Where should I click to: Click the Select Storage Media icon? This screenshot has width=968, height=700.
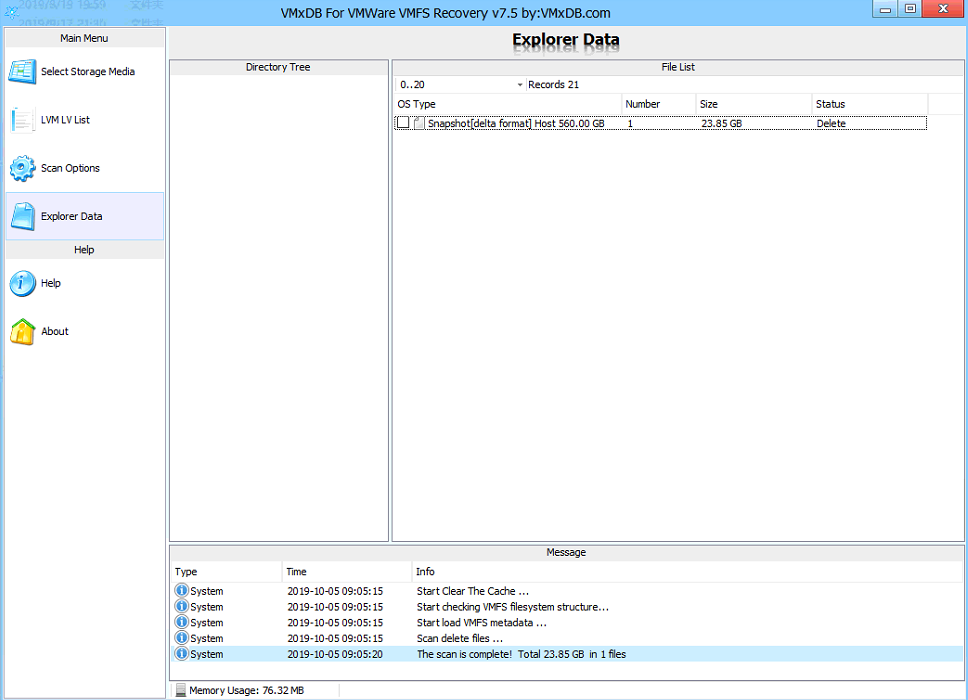pyautogui.click(x=22, y=72)
